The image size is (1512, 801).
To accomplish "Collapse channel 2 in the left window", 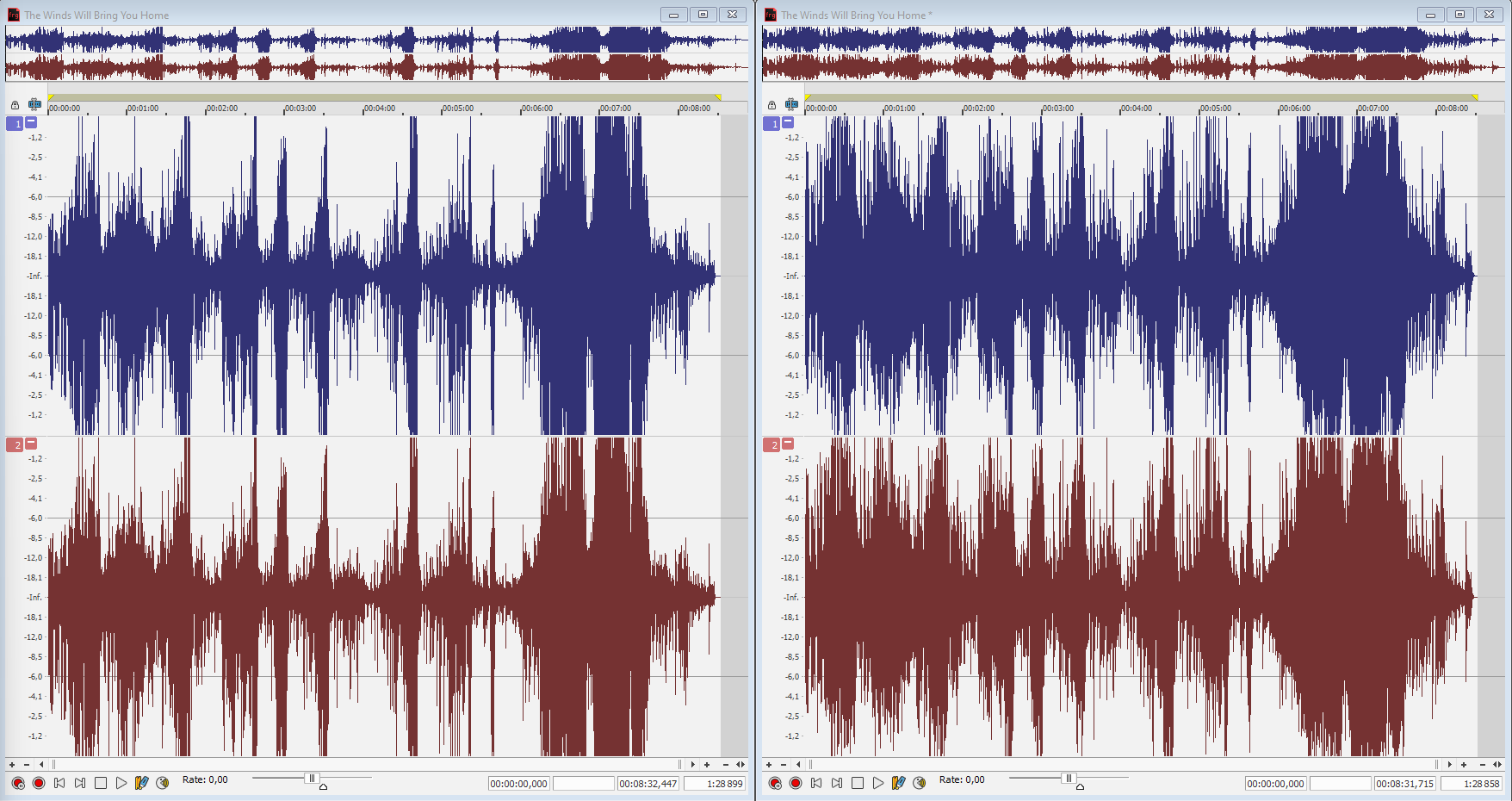I will click(x=31, y=444).
